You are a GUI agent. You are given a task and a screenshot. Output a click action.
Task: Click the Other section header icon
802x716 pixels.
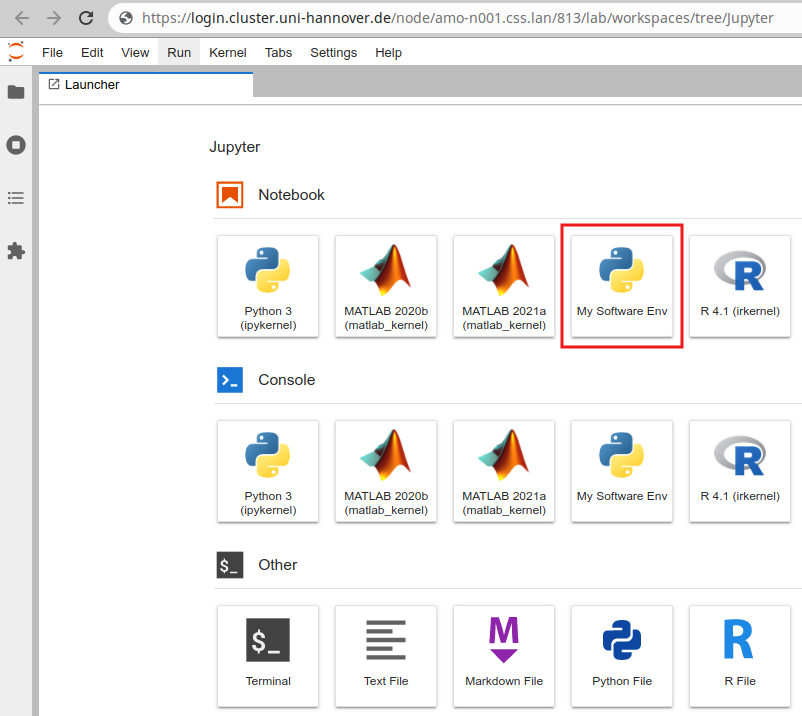tap(230, 565)
